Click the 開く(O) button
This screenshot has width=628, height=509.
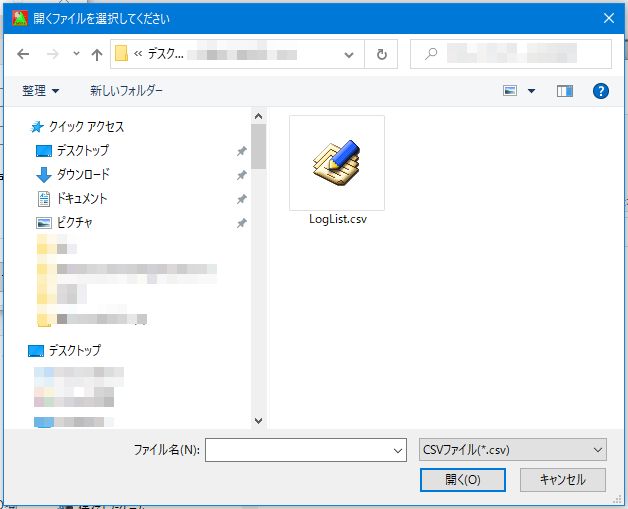pyautogui.click(x=463, y=480)
